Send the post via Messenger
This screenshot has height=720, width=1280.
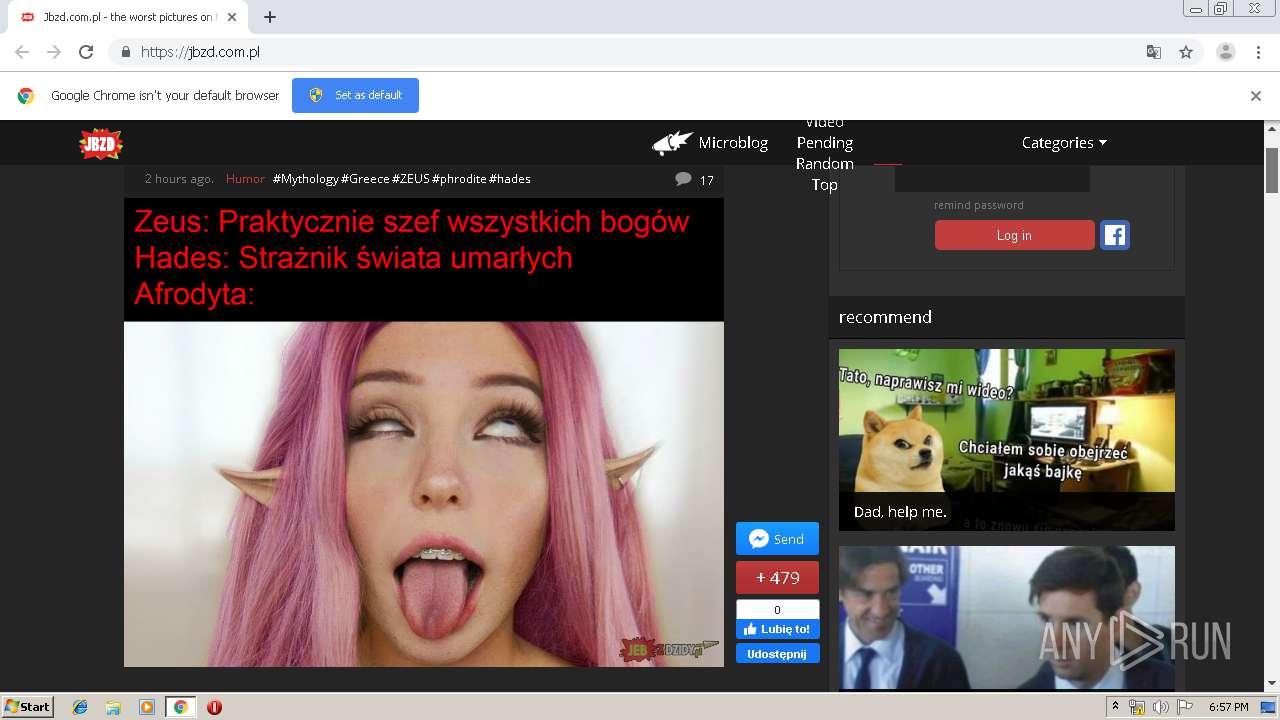777,539
